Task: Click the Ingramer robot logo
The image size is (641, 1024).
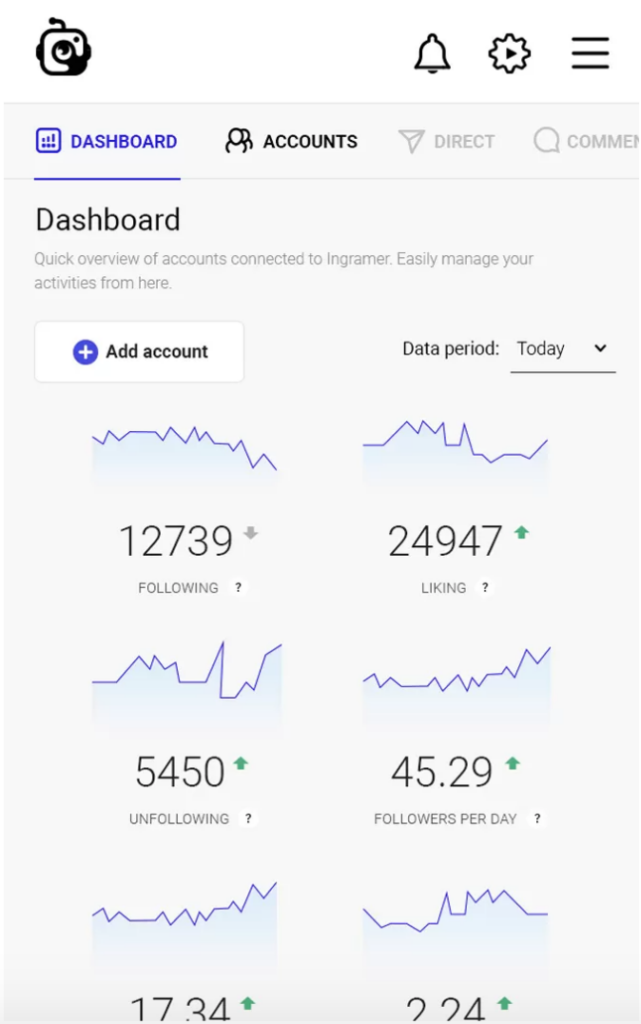Action: click(64, 48)
